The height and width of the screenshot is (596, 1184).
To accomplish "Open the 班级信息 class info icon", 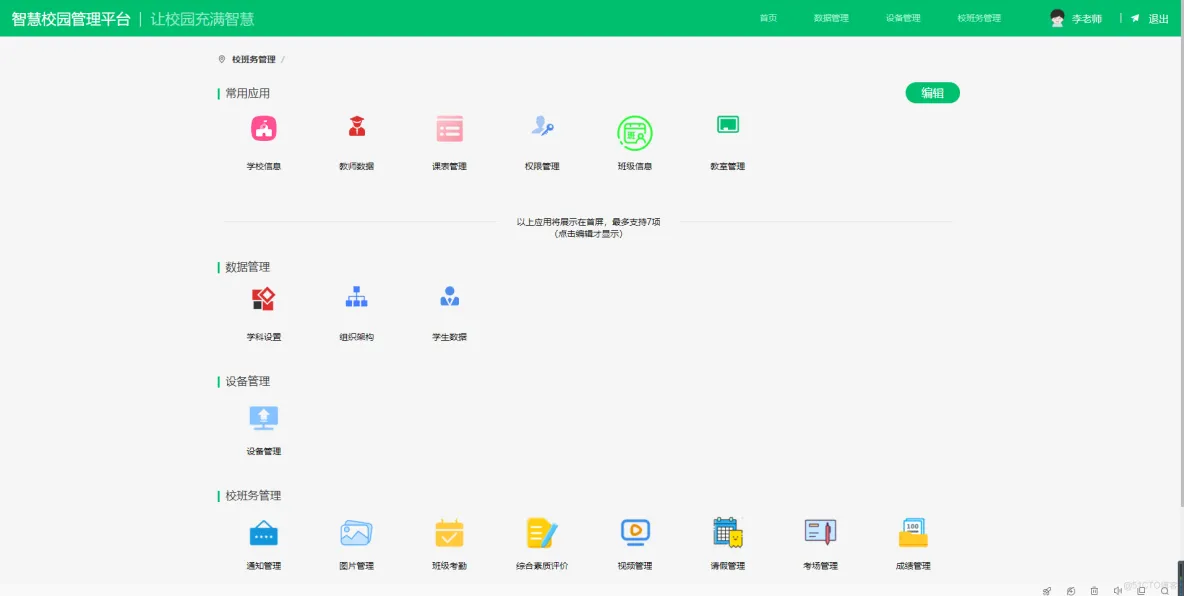I will pos(635,133).
